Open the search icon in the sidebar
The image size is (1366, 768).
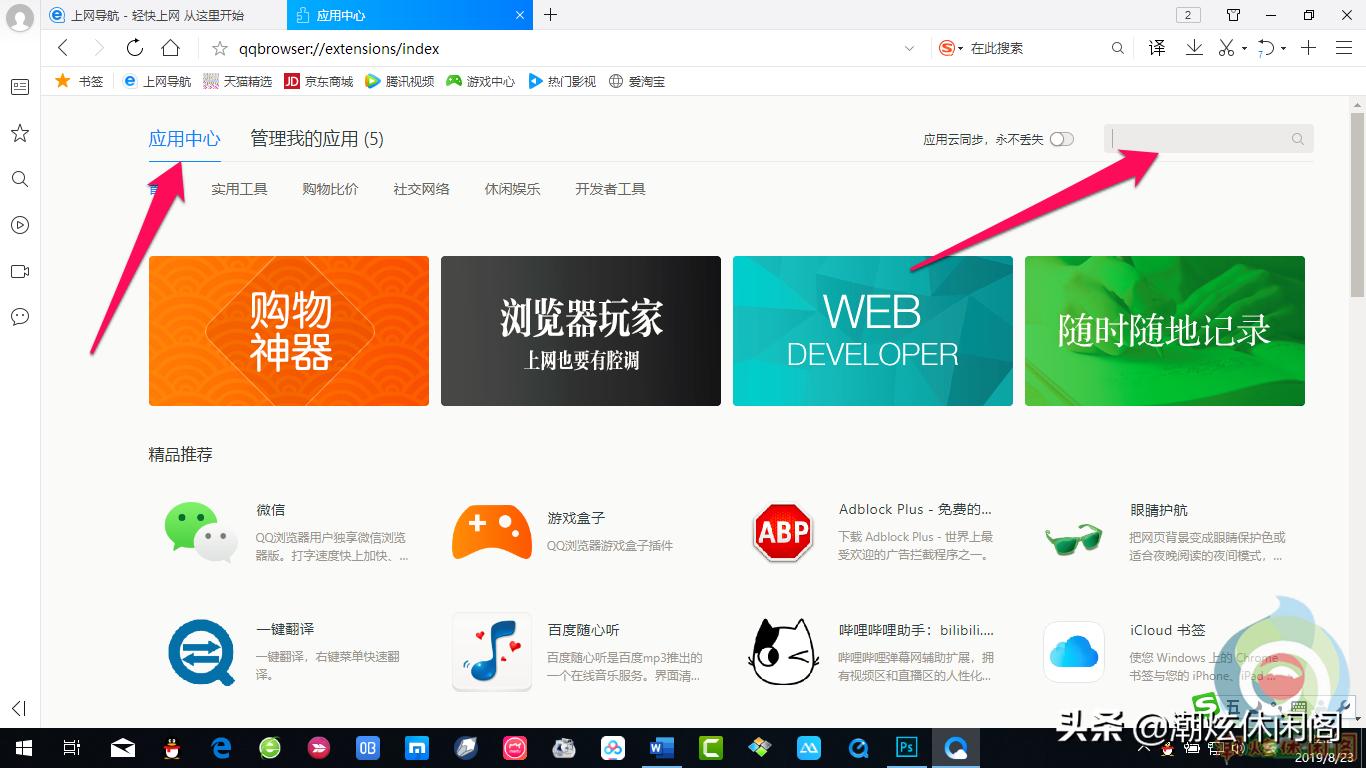[19, 179]
